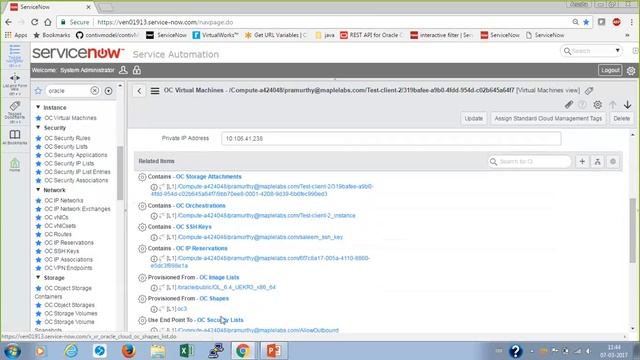The image size is (640, 360).
Task: Open settings gear at banner right
Action: click(x=631, y=71)
